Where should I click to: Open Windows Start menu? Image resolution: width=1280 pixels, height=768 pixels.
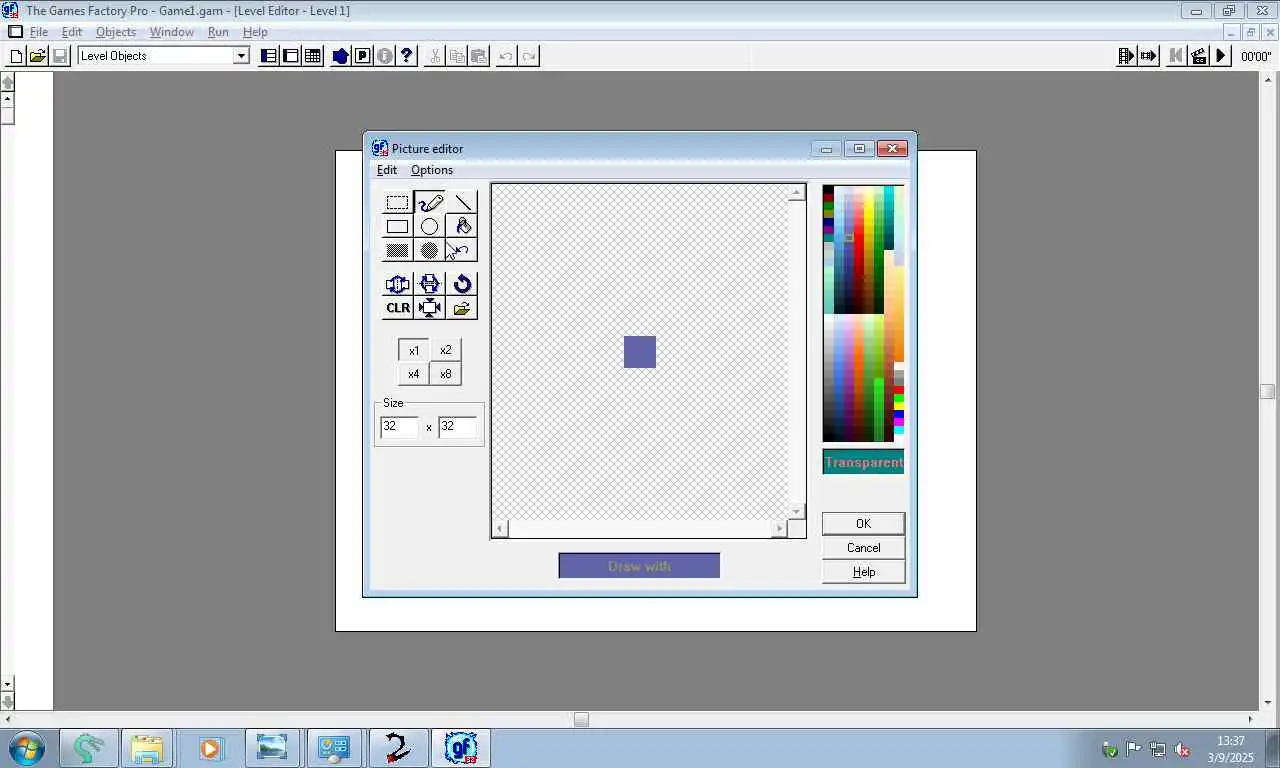pyautogui.click(x=26, y=748)
